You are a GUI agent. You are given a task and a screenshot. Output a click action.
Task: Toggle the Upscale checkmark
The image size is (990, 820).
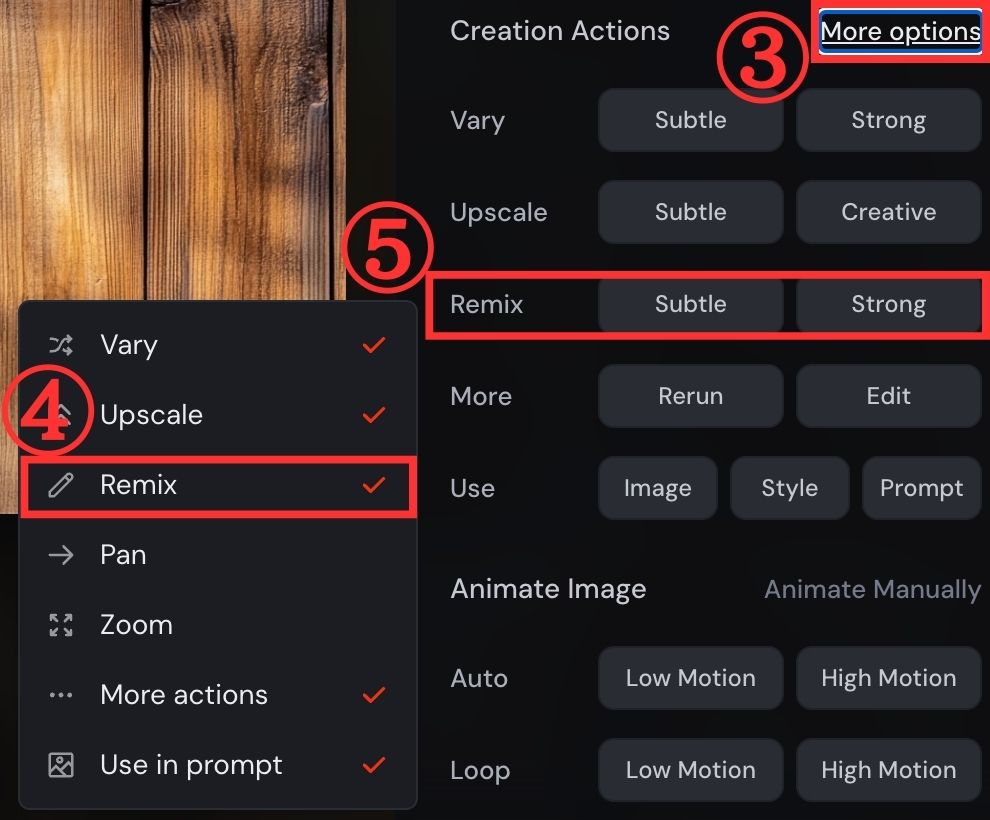coord(374,415)
